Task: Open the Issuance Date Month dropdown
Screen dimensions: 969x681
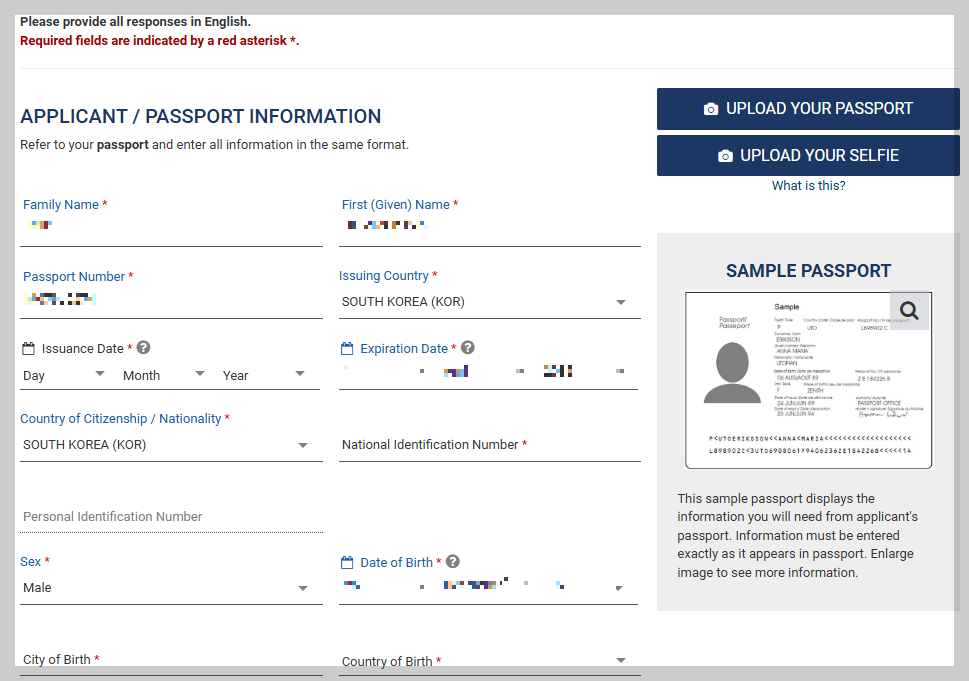Action: pos(164,375)
